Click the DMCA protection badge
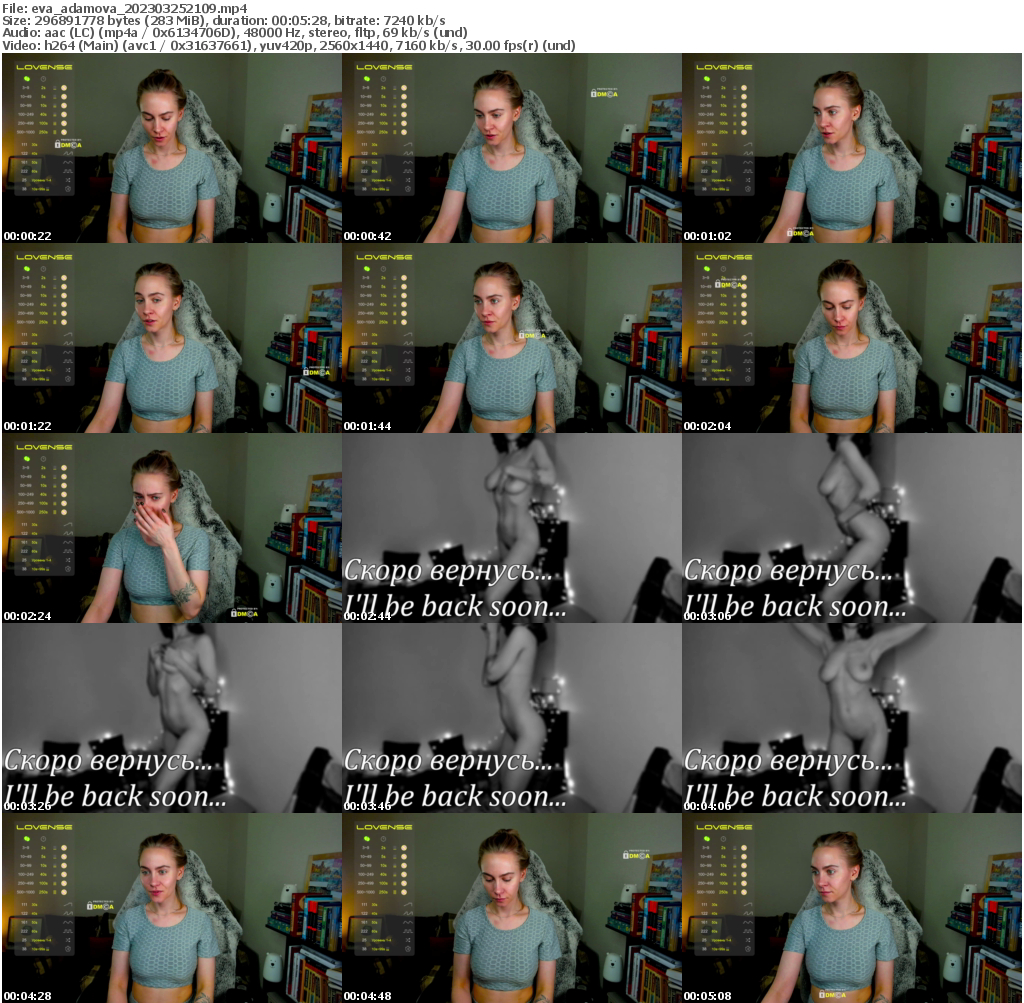 [x=68, y=145]
